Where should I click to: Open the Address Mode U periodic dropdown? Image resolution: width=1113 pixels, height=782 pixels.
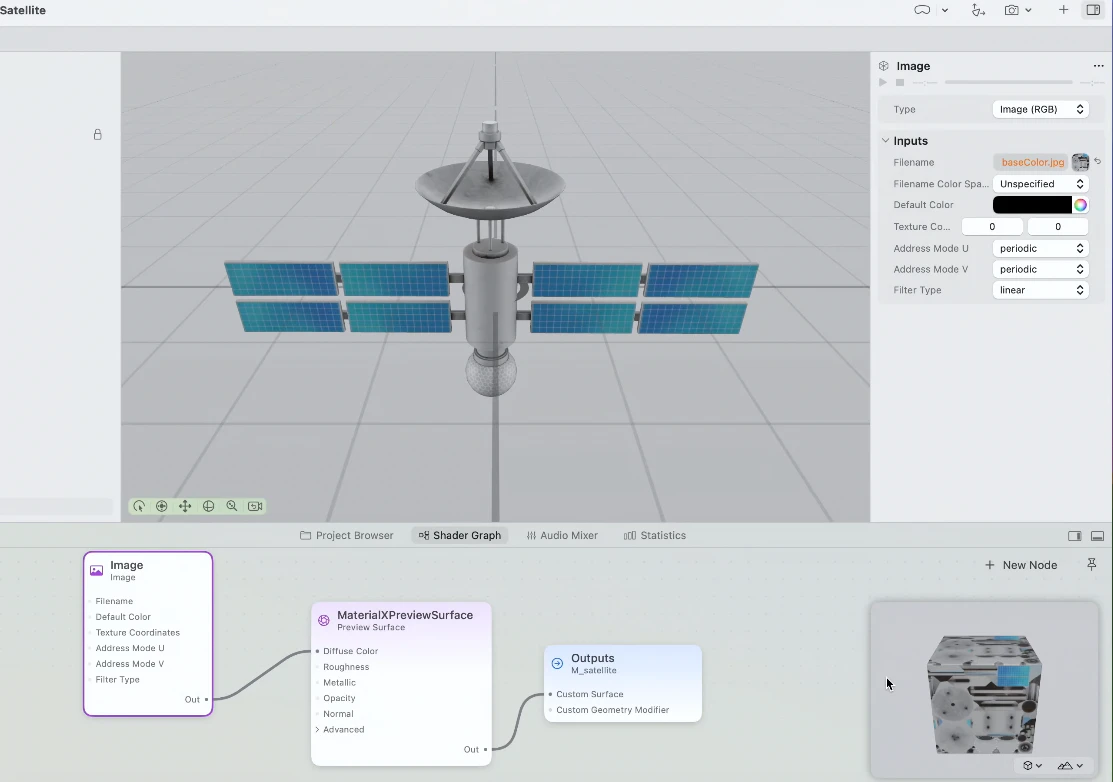tap(1041, 248)
